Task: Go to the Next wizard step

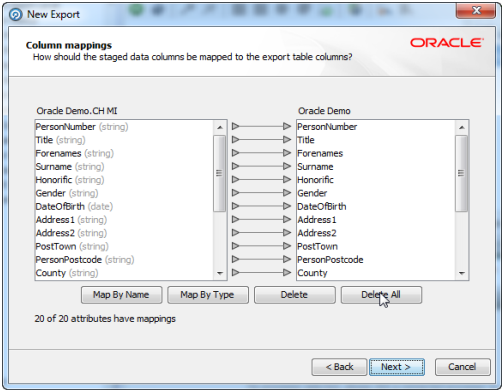Action: pos(397,367)
